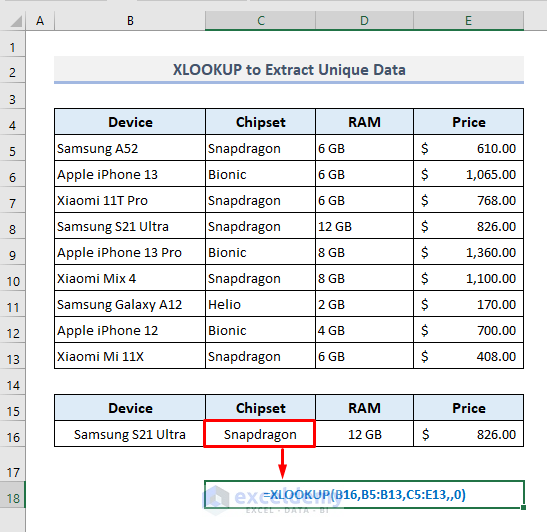Select column E header
Image resolution: width=547 pixels, height=532 pixels.
469,21
